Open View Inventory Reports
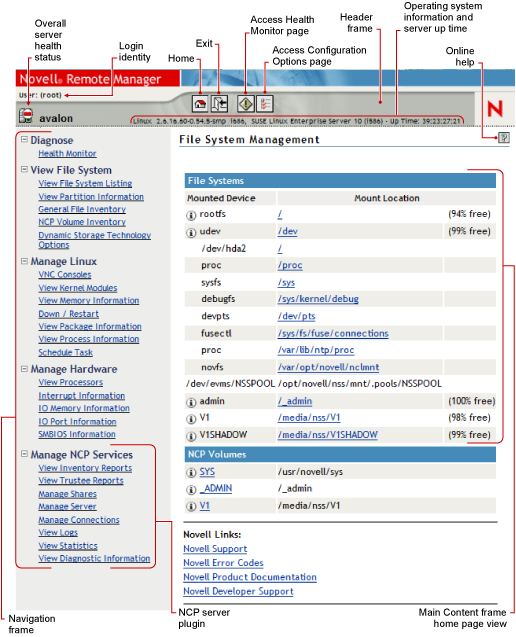The width and height of the screenshot is (516, 637). pos(85,468)
